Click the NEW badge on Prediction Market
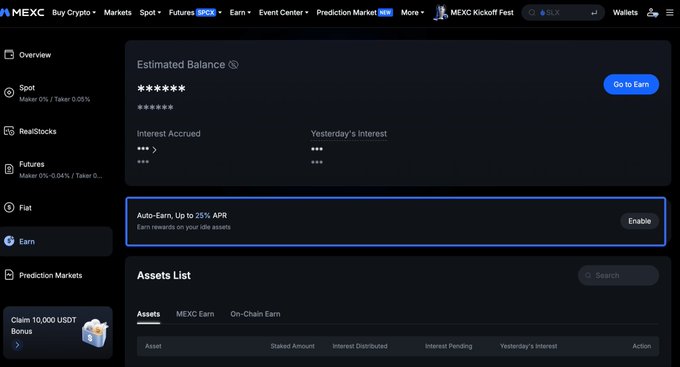The width and height of the screenshot is (680, 367). click(x=385, y=13)
